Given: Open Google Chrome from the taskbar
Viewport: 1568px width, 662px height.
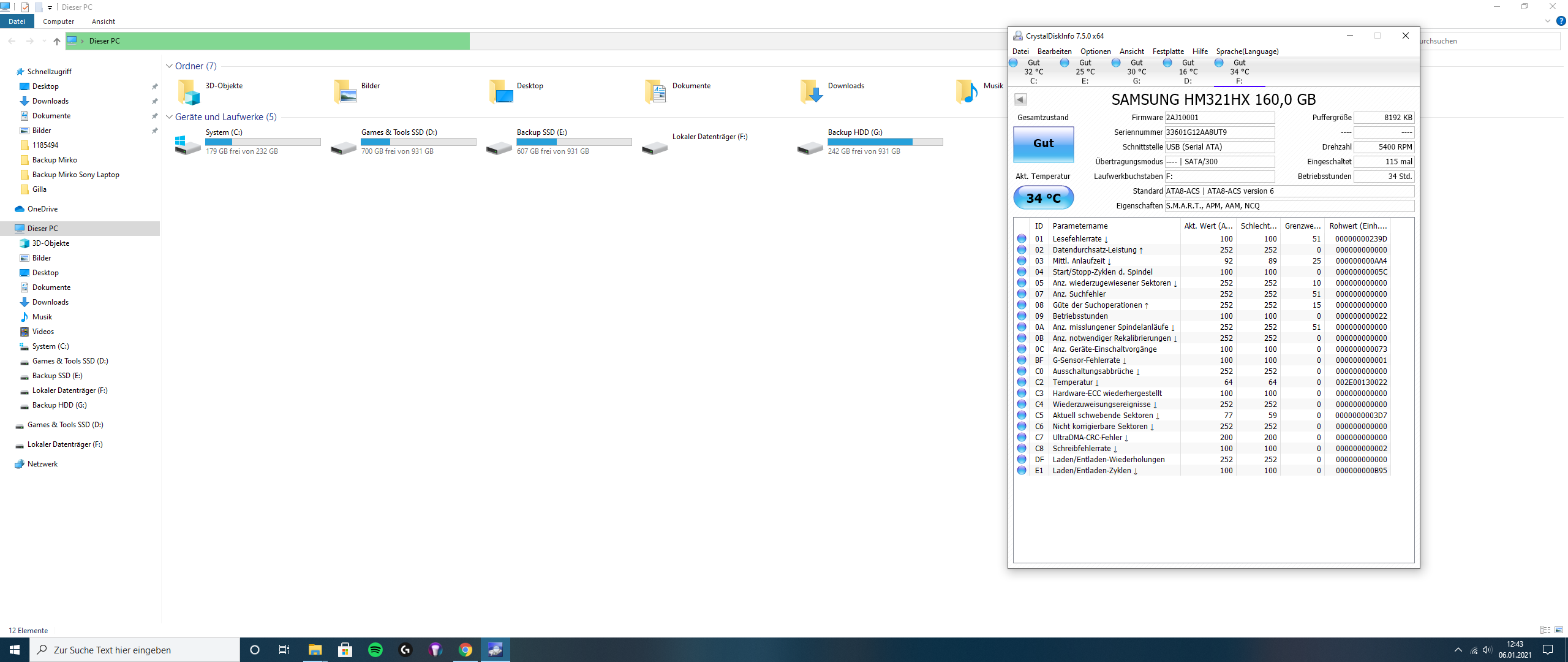Looking at the screenshot, I should pos(466,650).
